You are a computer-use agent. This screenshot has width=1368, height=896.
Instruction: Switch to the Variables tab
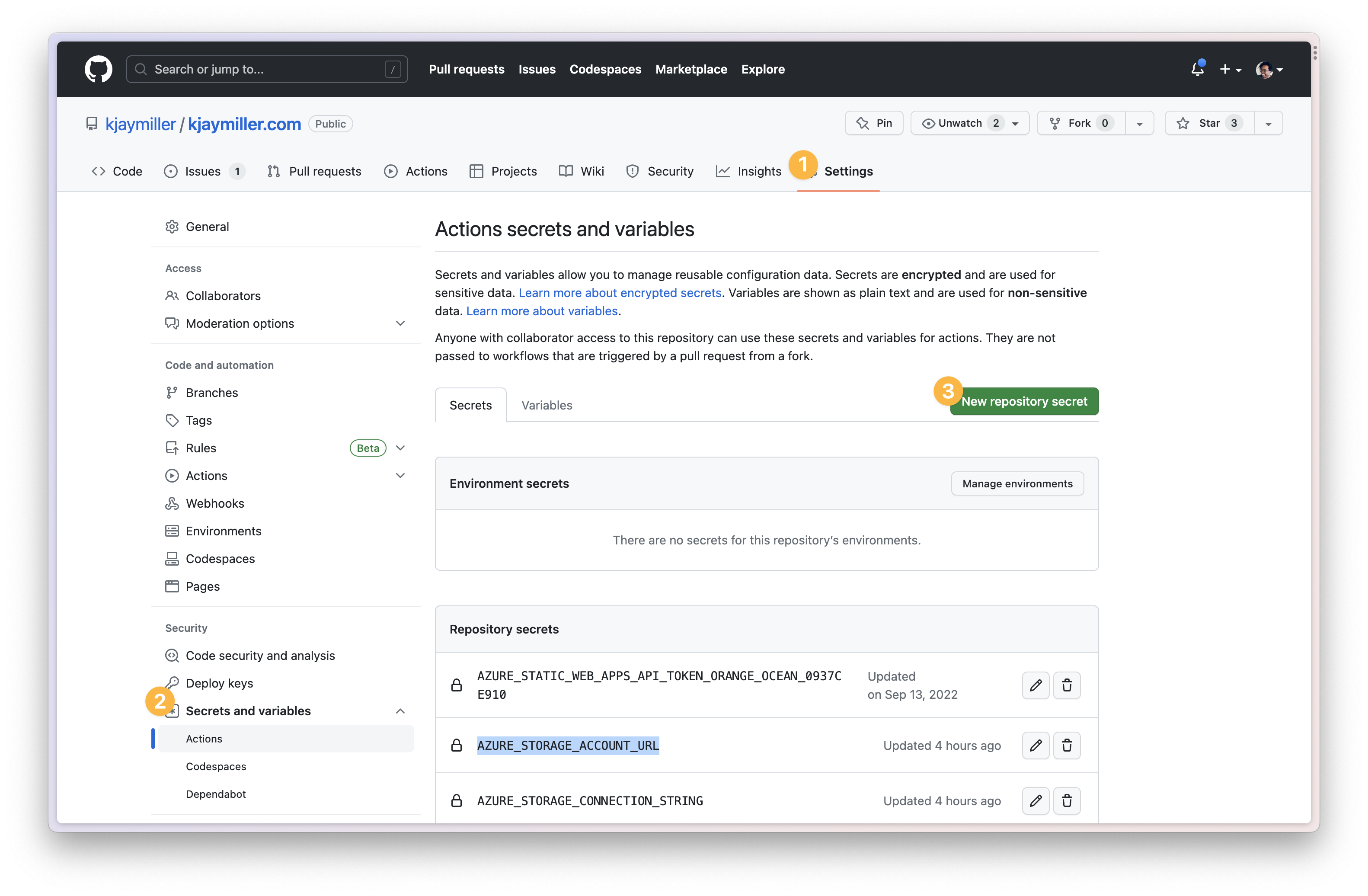click(547, 405)
